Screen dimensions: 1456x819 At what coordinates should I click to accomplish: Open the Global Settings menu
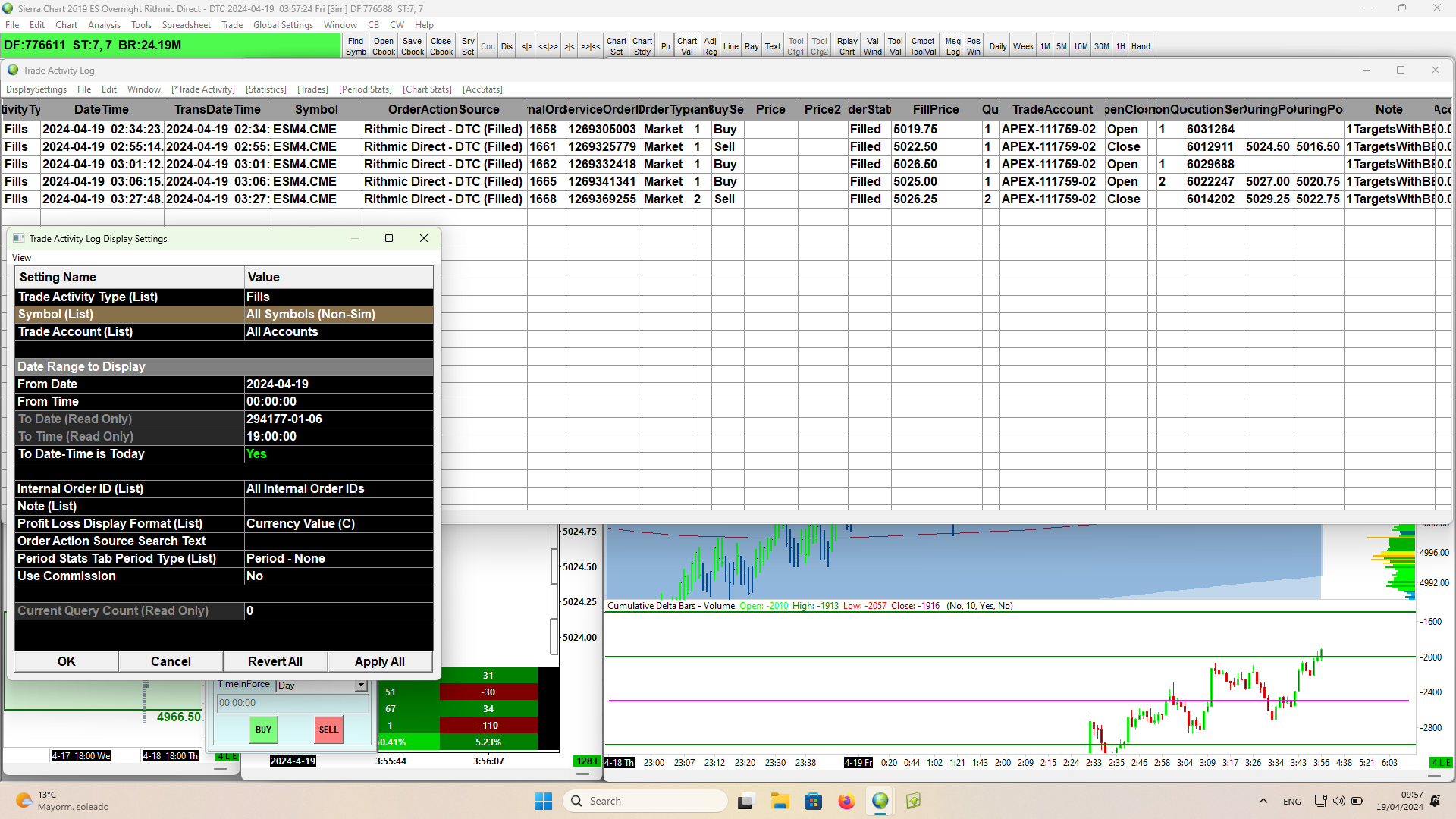(x=283, y=25)
